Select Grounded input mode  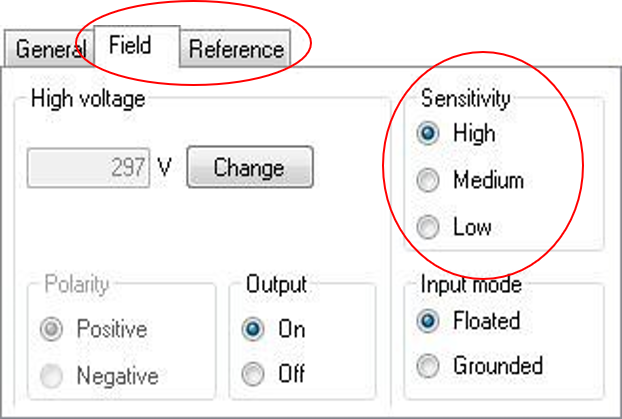click(x=429, y=366)
